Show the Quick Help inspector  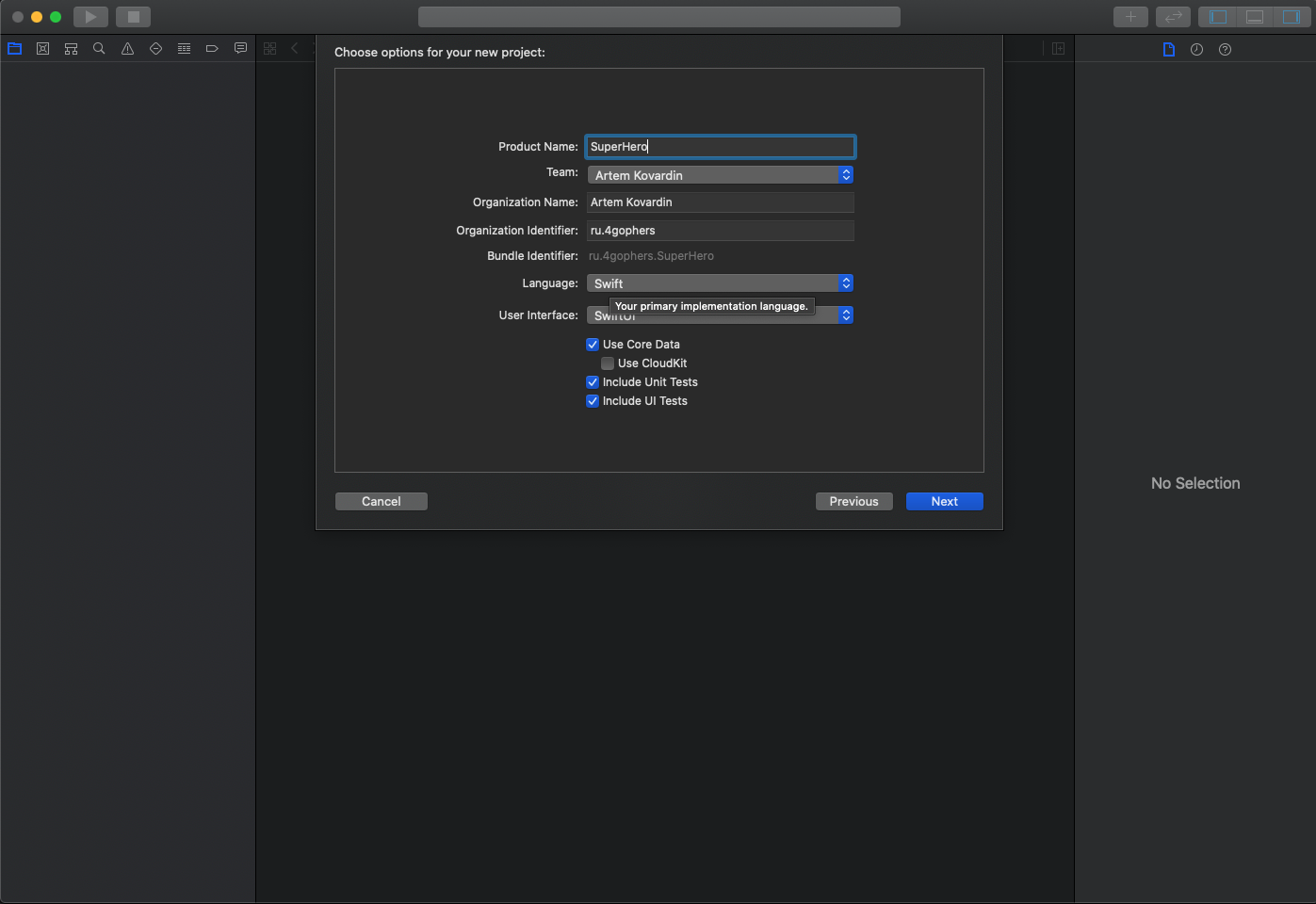[1225, 50]
